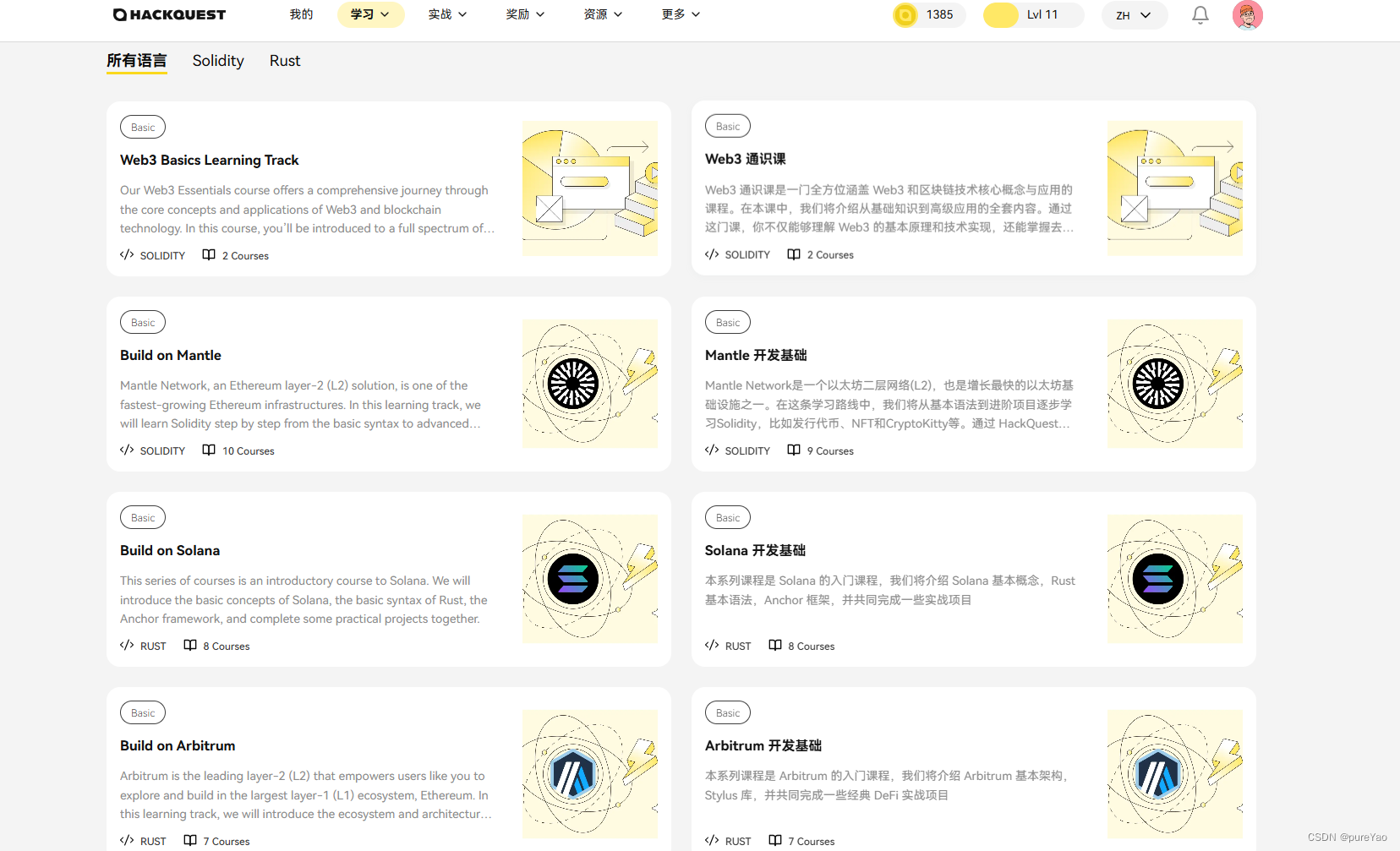Click the code icon on Solana 开发基础
This screenshot has height=851, width=1400.
coord(712,645)
